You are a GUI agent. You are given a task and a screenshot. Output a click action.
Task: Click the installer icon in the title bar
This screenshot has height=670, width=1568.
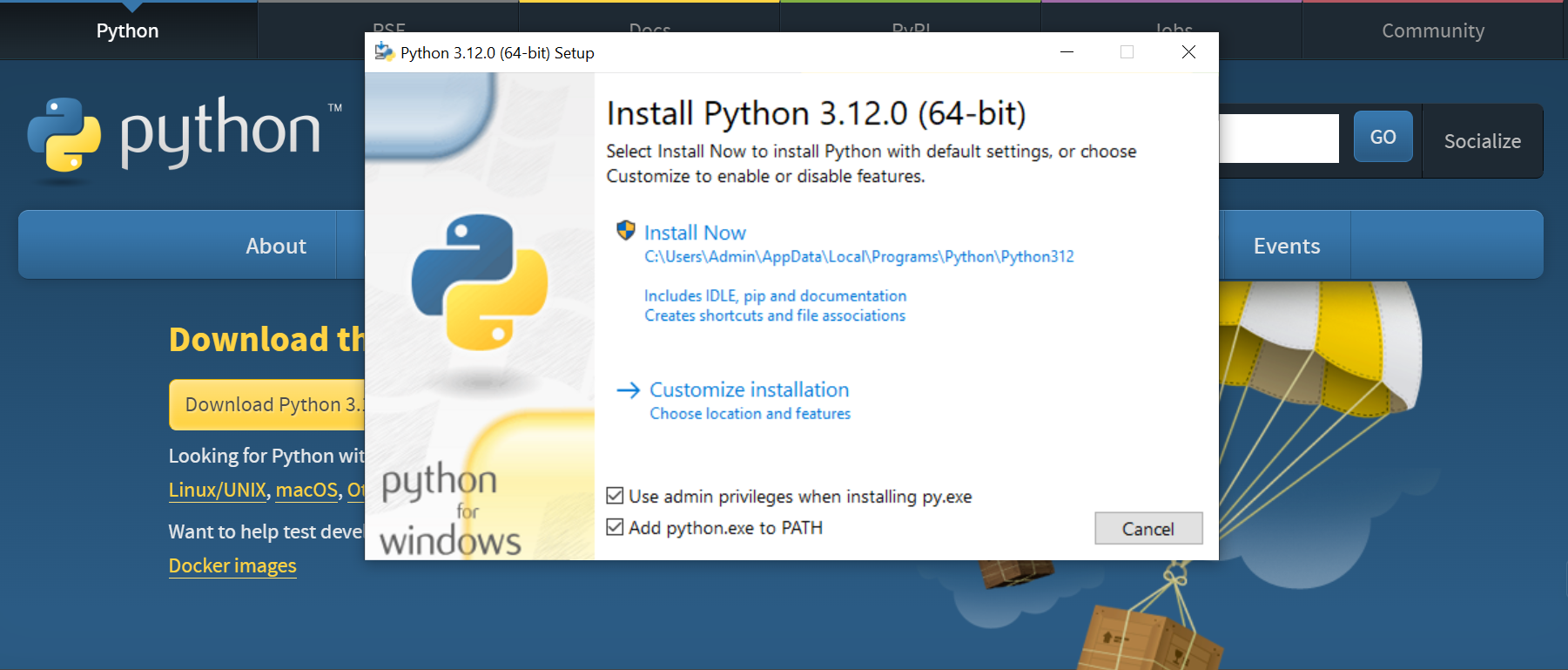[x=383, y=52]
